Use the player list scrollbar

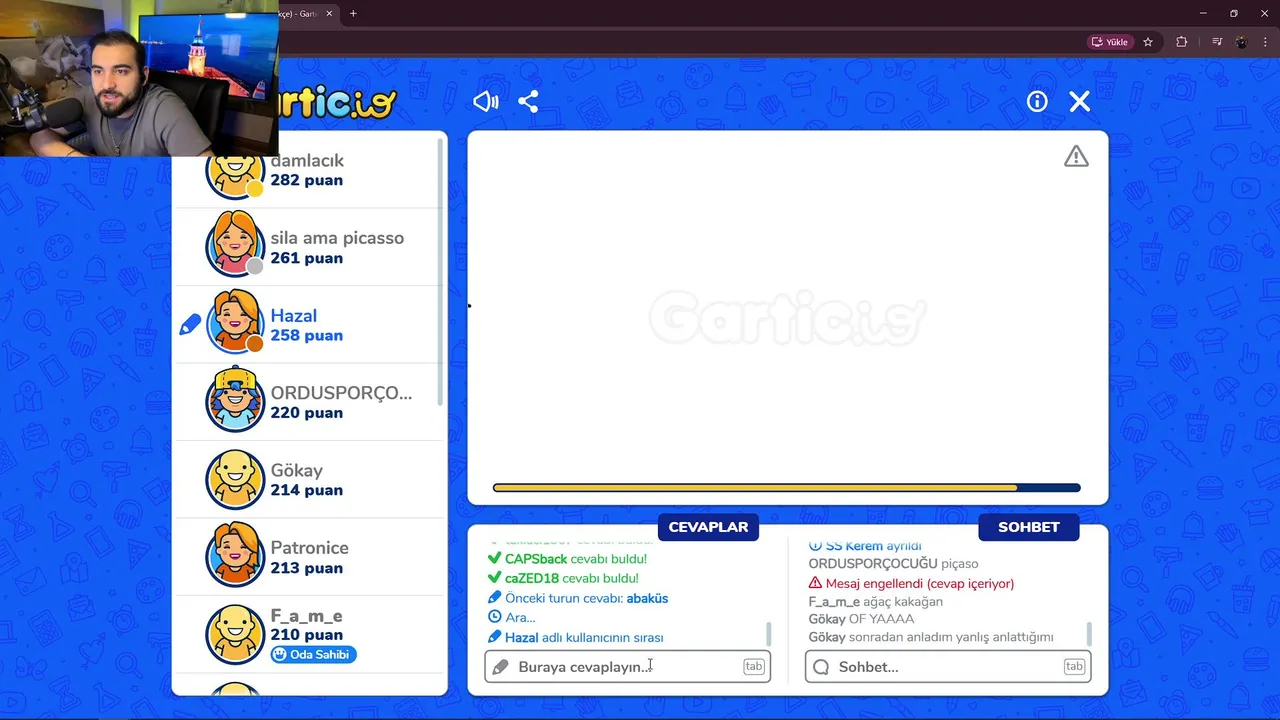pyautogui.click(x=441, y=270)
